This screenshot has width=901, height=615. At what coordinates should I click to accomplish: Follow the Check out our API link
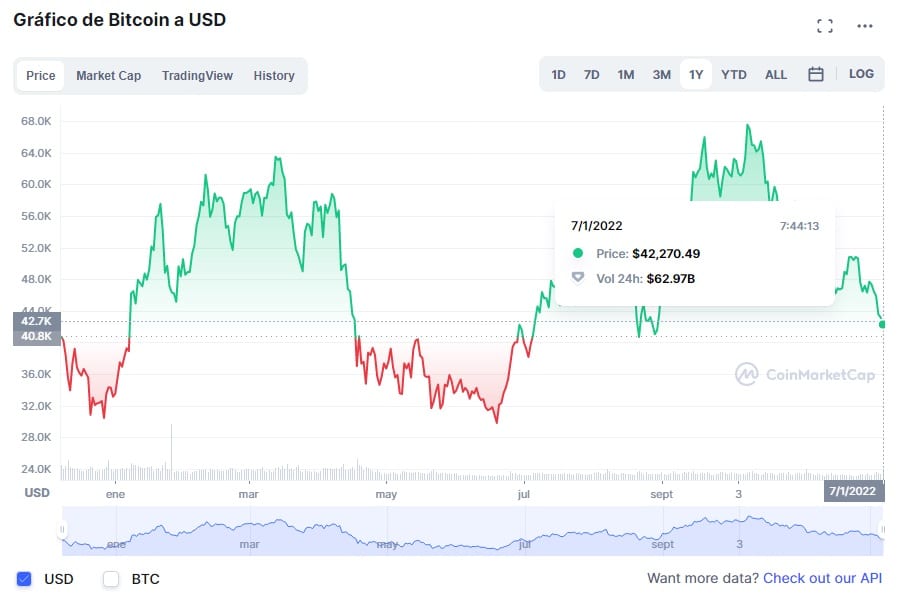(x=822, y=578)
